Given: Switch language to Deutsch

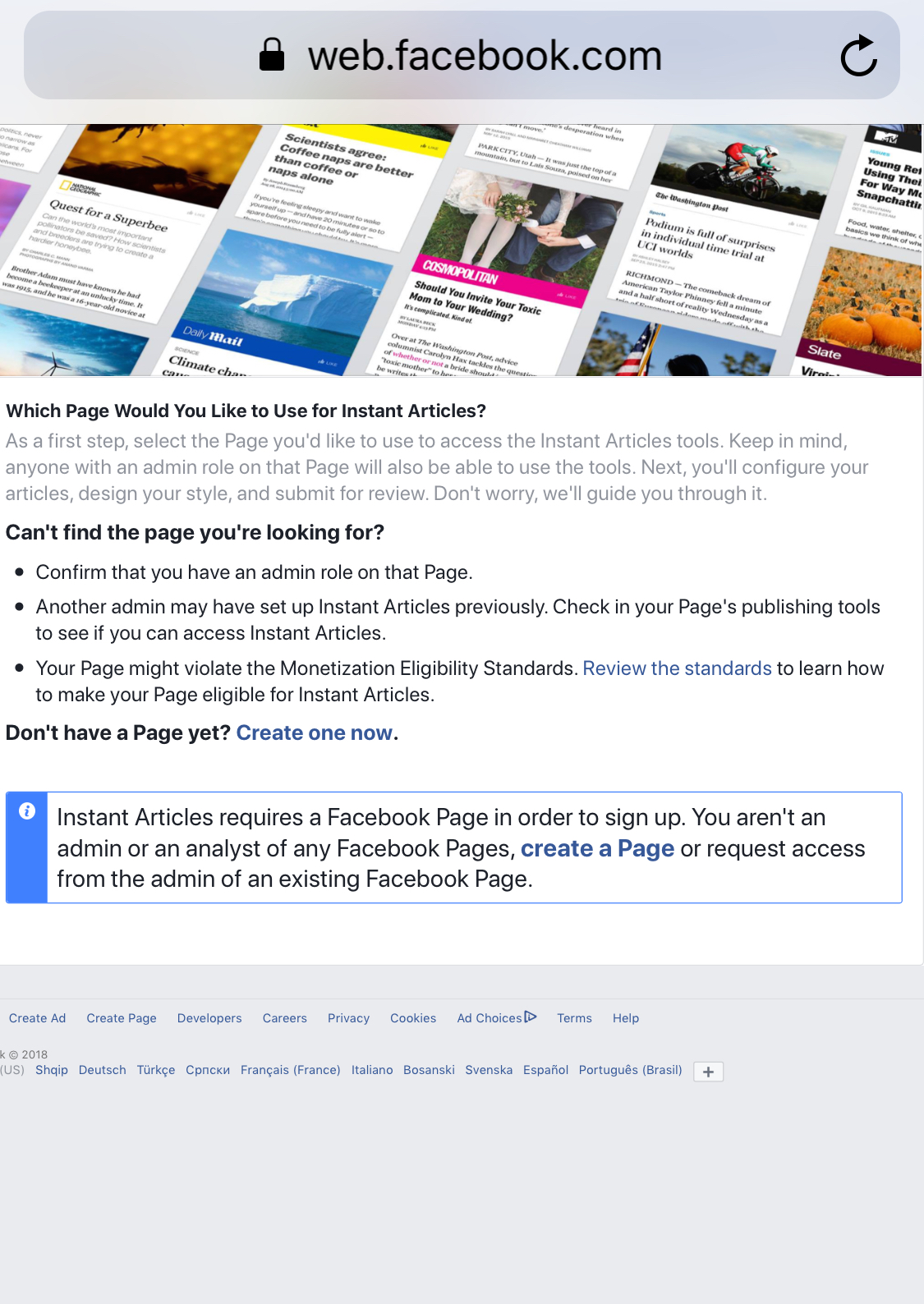Looking at the screenshot, I should pyautogui.click(x=102, y=1070).
